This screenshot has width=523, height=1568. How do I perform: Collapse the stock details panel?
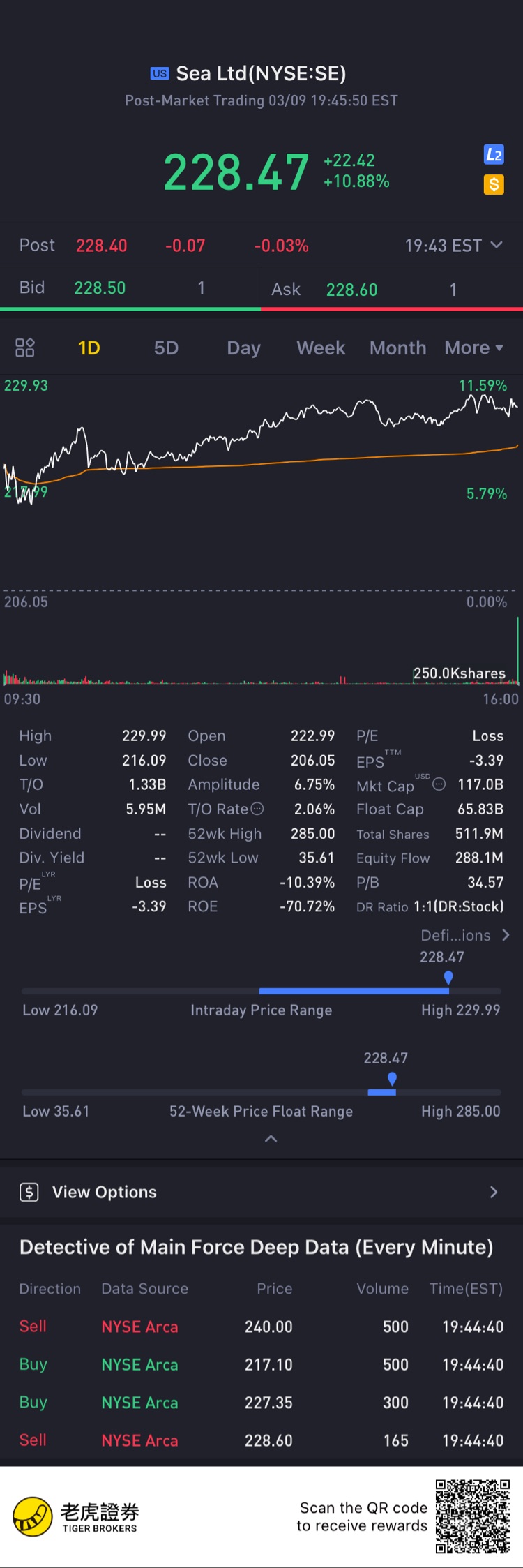[271, 1139]
